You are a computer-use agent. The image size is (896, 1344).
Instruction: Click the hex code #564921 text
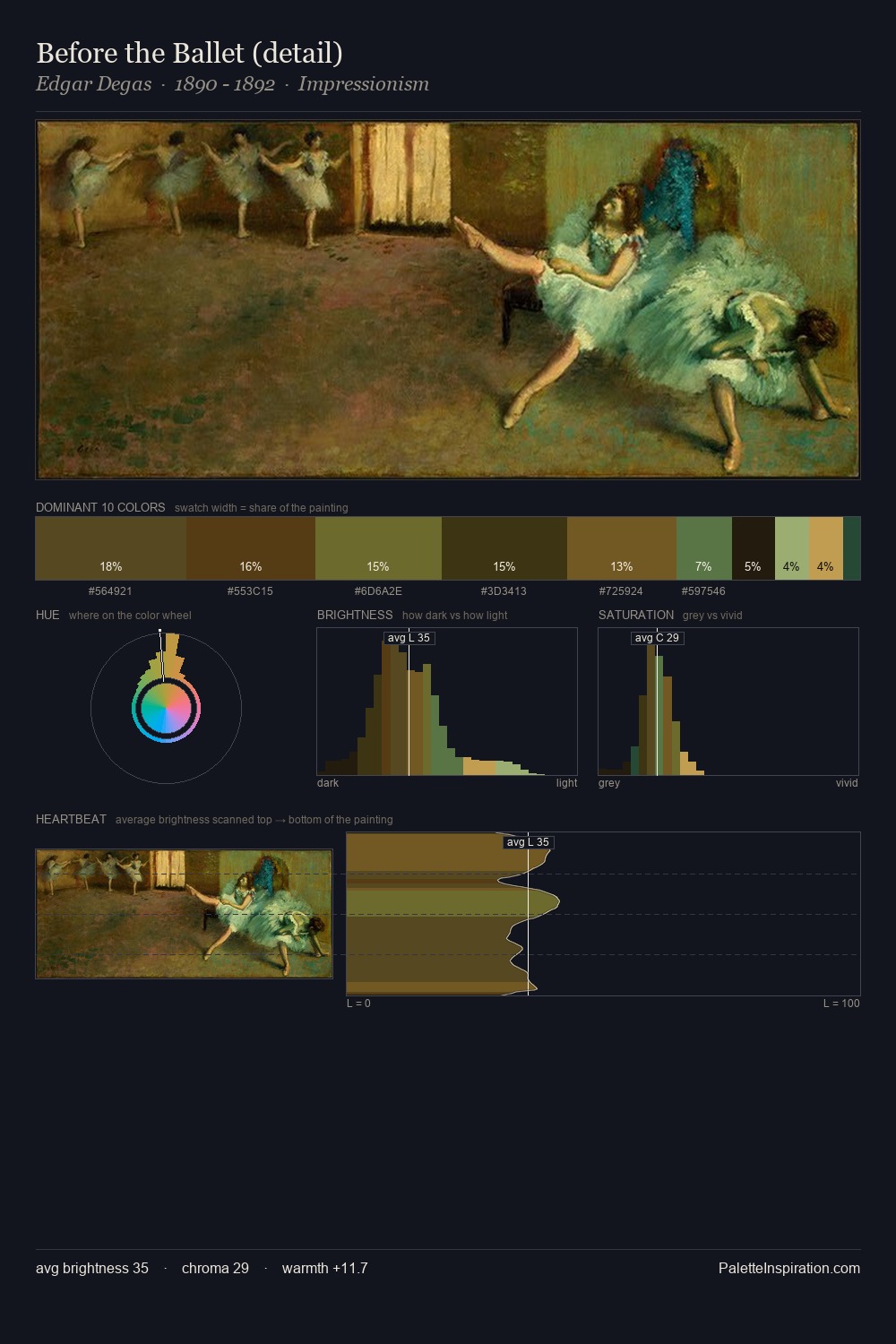(110, 591)
